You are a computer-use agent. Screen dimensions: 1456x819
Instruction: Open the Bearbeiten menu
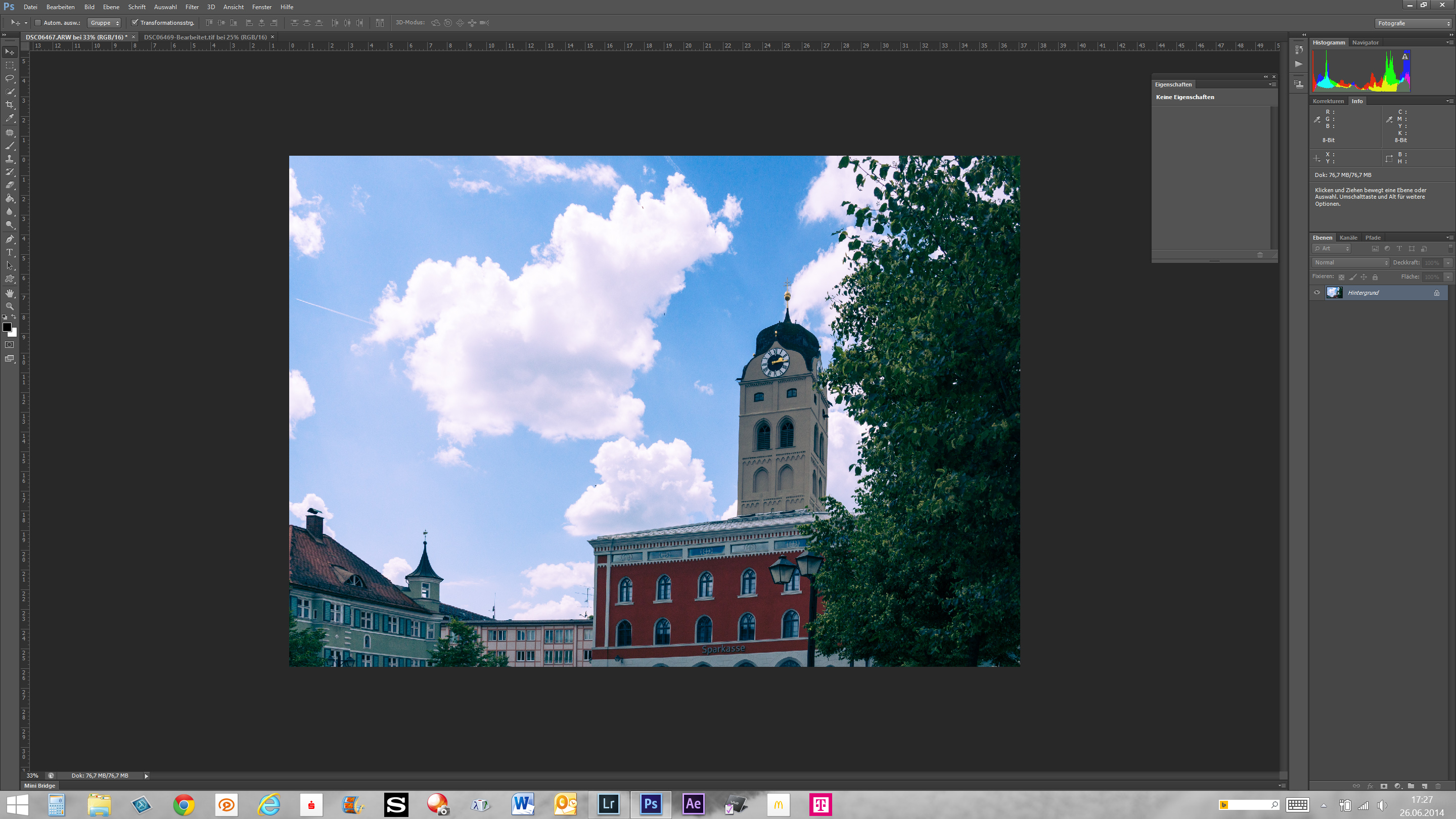point(61,7)
